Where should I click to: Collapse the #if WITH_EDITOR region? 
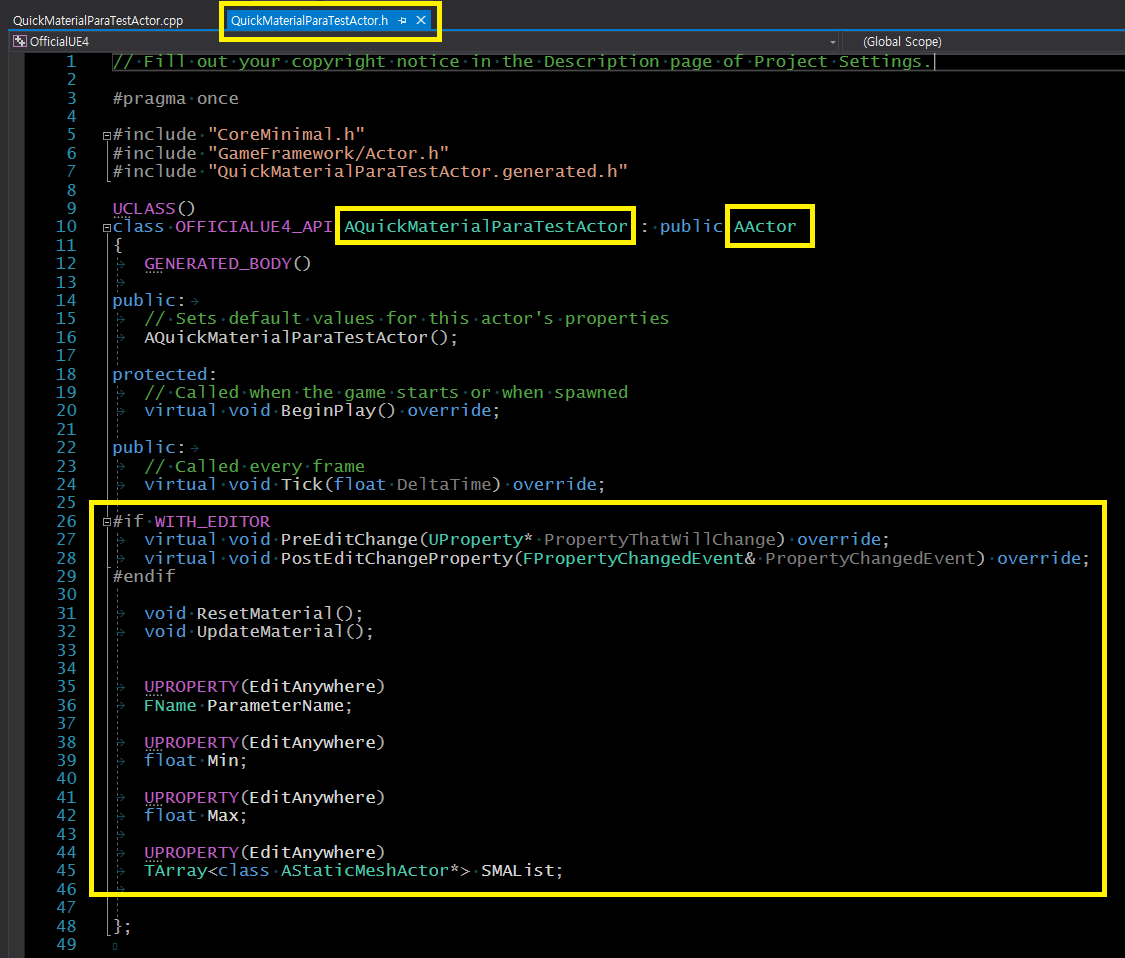point(107,522)
